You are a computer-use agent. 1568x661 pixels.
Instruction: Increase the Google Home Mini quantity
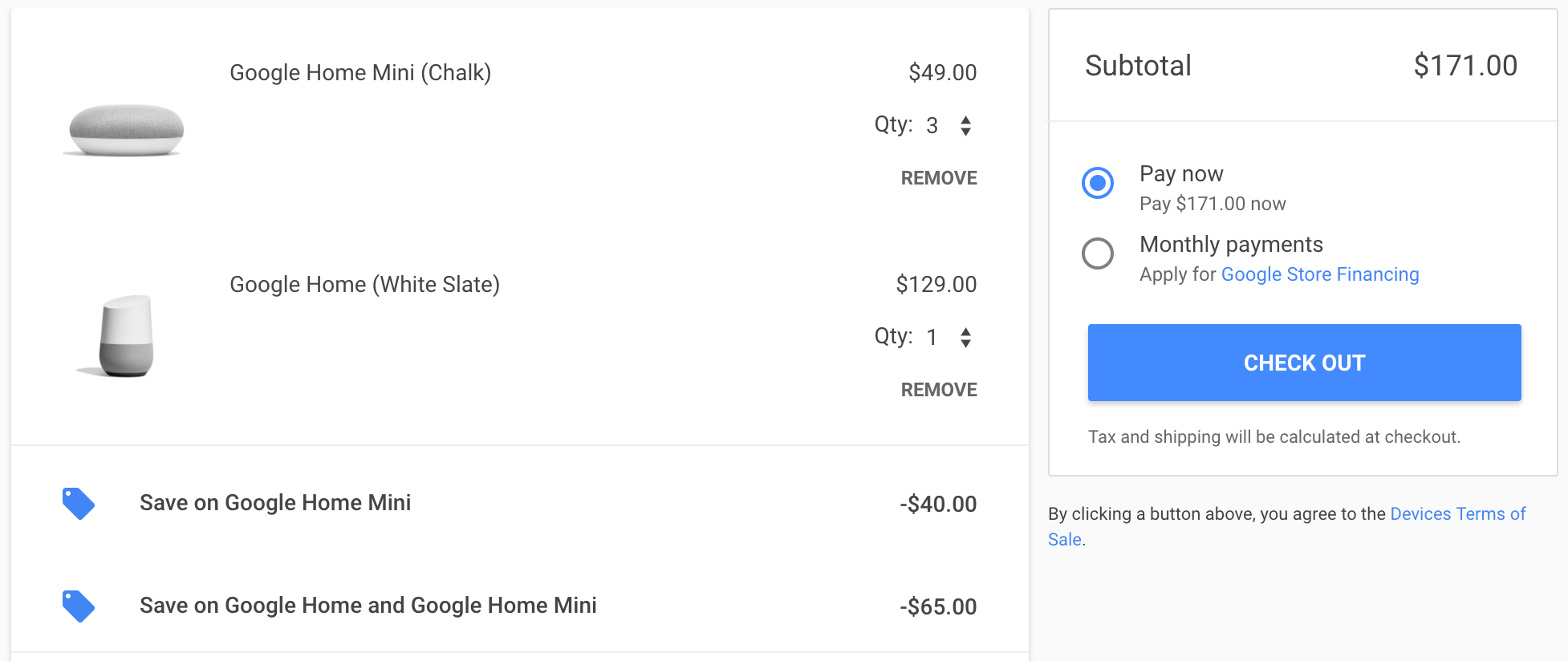[966, 120]
